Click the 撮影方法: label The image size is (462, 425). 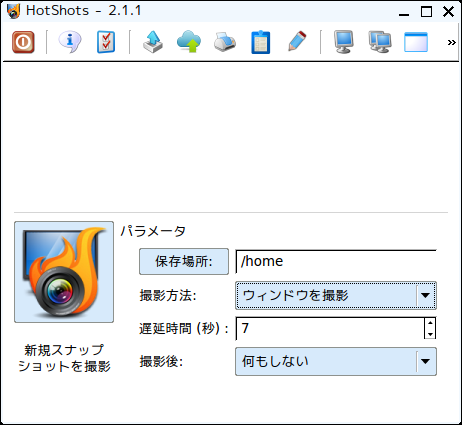(168, 295)
